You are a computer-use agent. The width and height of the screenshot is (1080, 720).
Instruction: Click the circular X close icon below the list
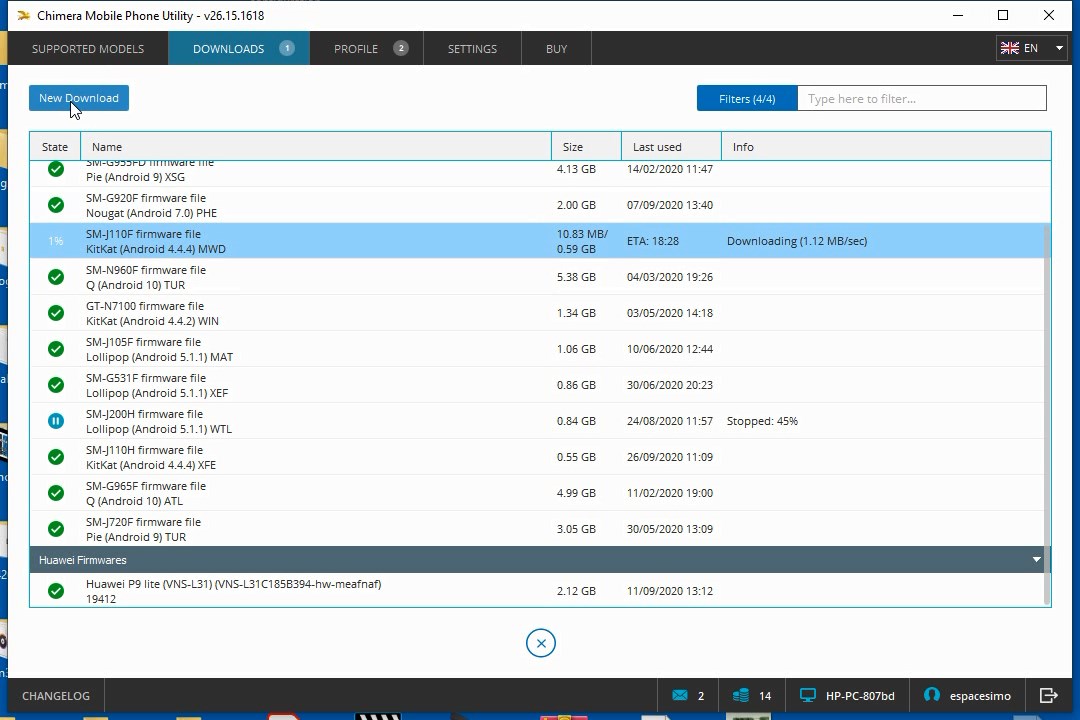point(541,643)
